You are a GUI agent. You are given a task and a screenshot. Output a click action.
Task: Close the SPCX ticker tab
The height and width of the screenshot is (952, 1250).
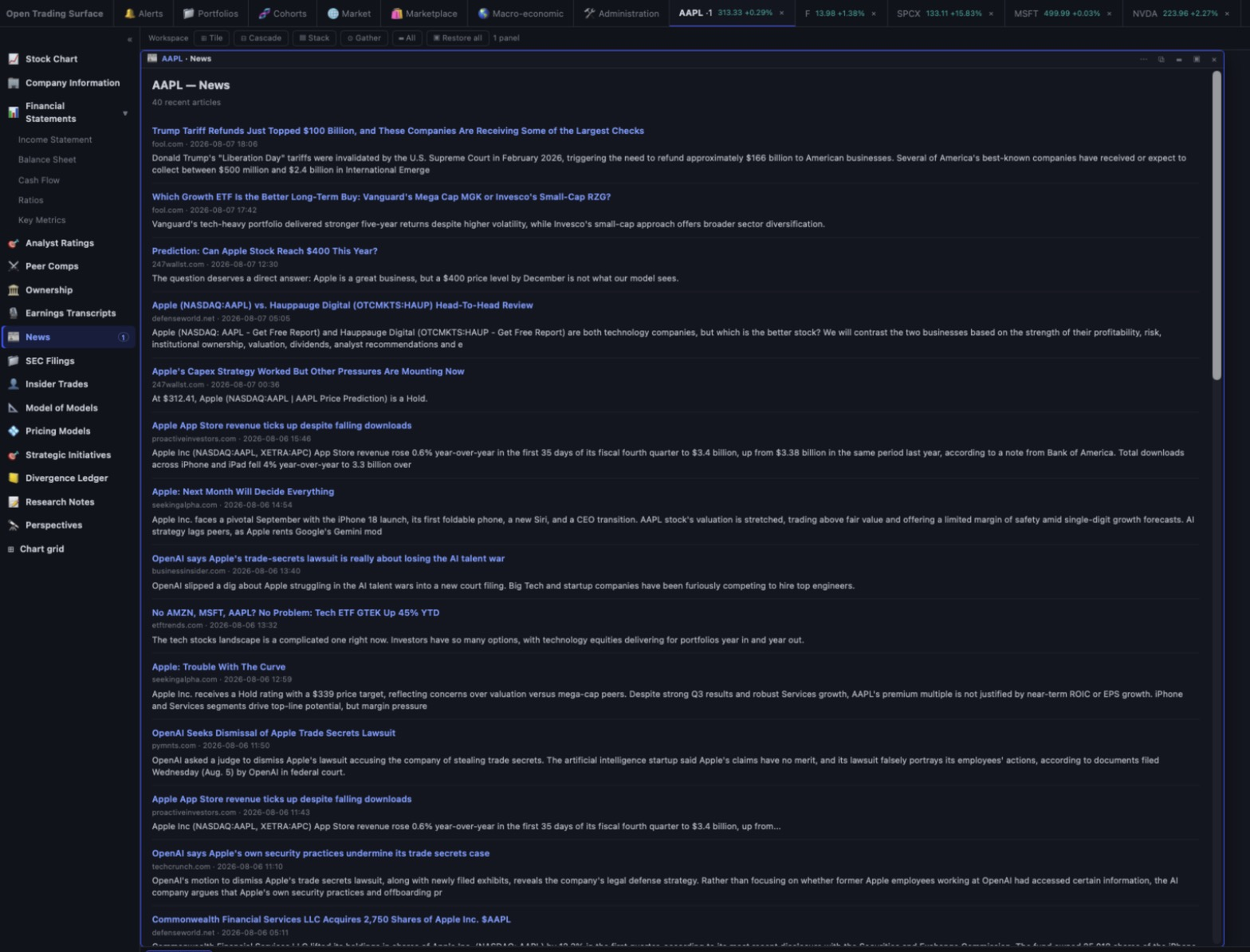point(991,14)
